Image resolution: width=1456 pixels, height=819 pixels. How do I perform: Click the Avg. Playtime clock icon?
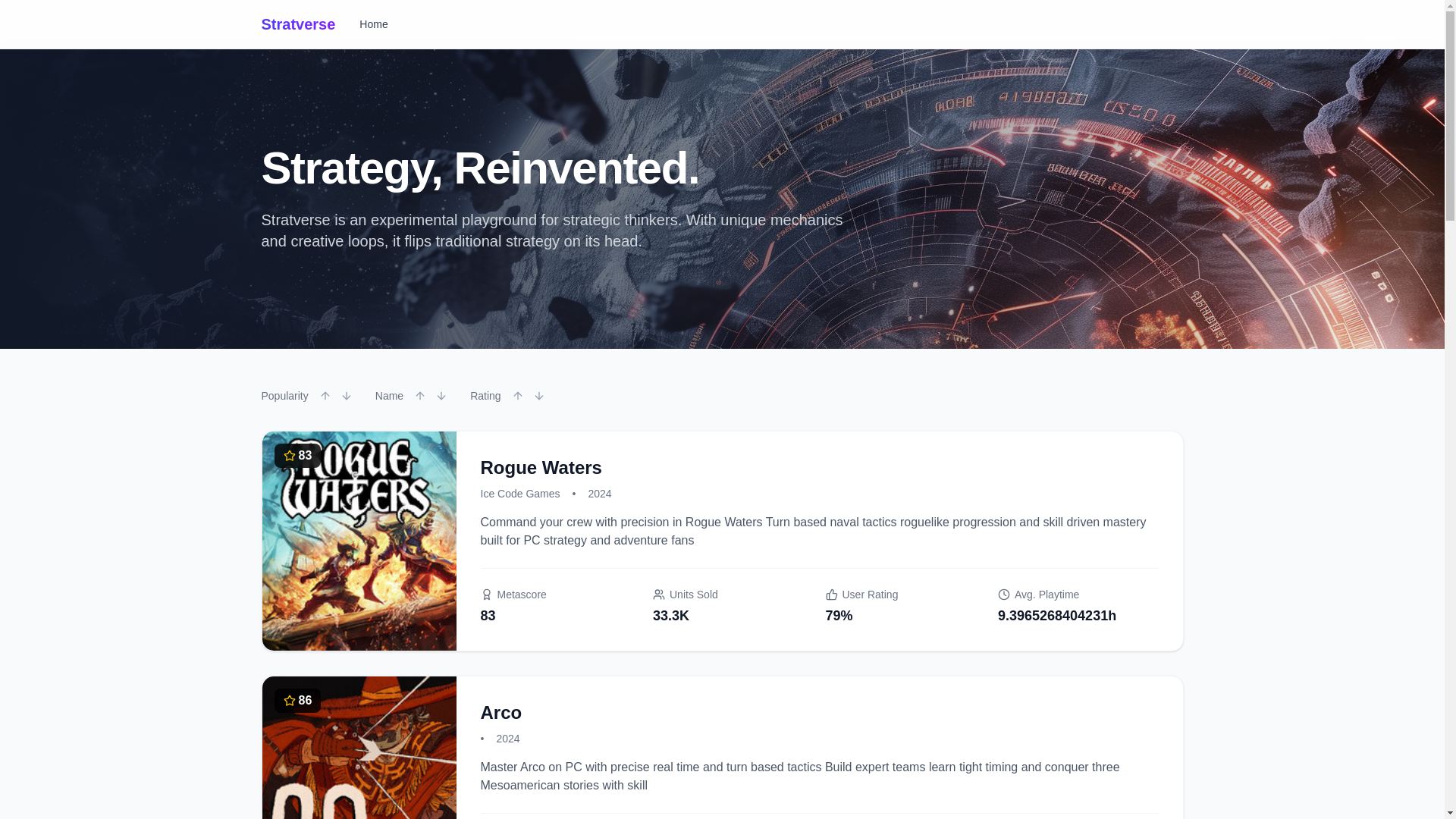(x=1004, y=595)
